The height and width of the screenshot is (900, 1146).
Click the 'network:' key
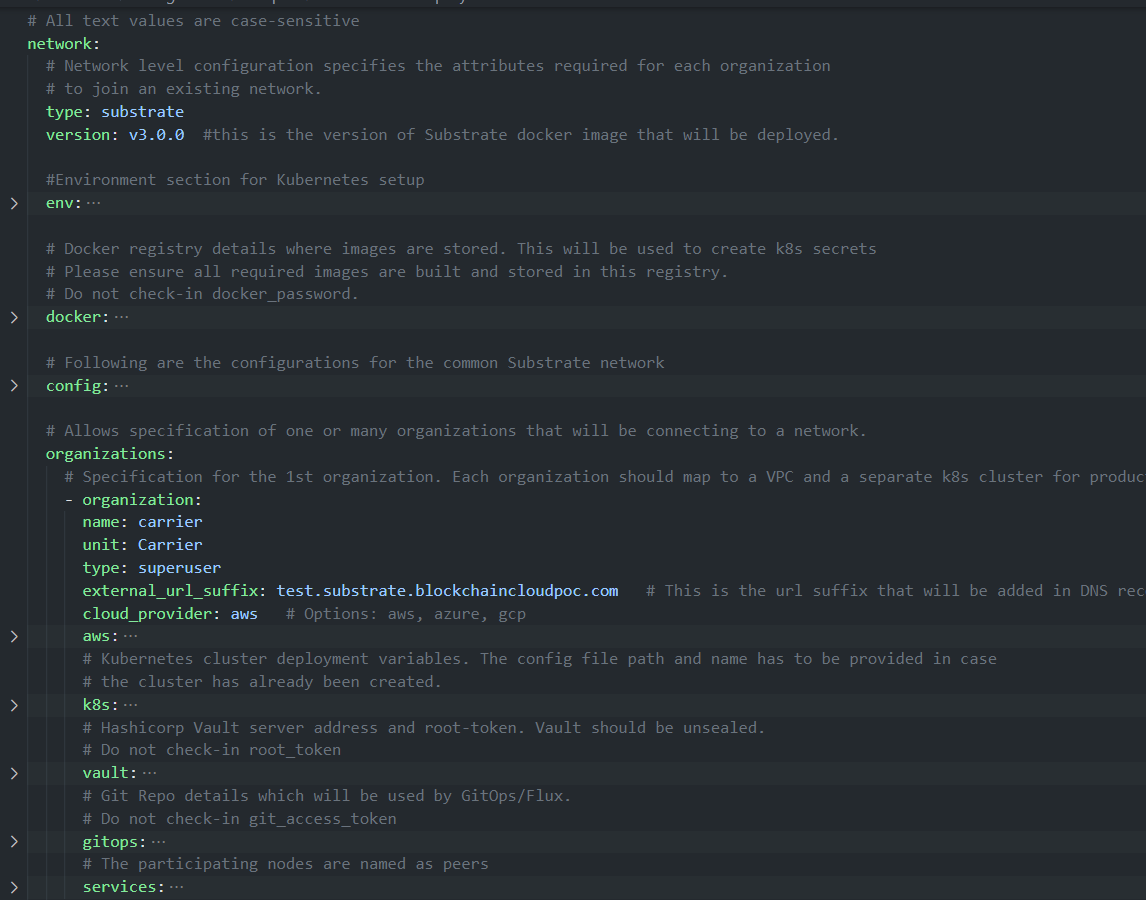click(64, 44)
